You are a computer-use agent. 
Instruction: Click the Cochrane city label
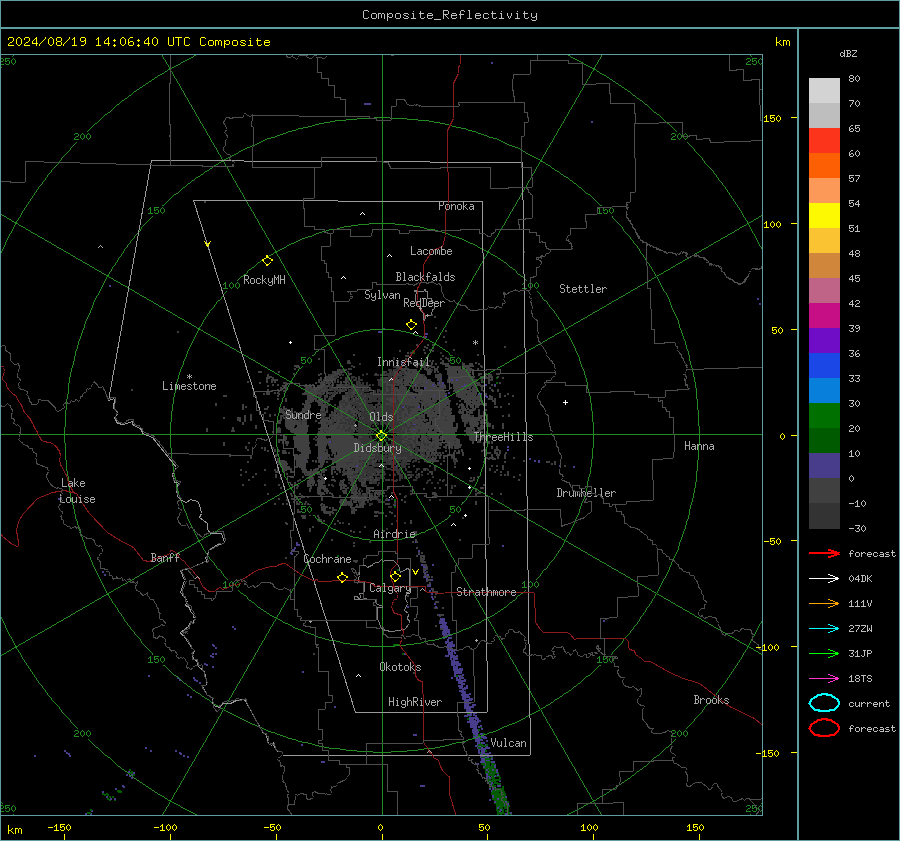pos(327,559)
